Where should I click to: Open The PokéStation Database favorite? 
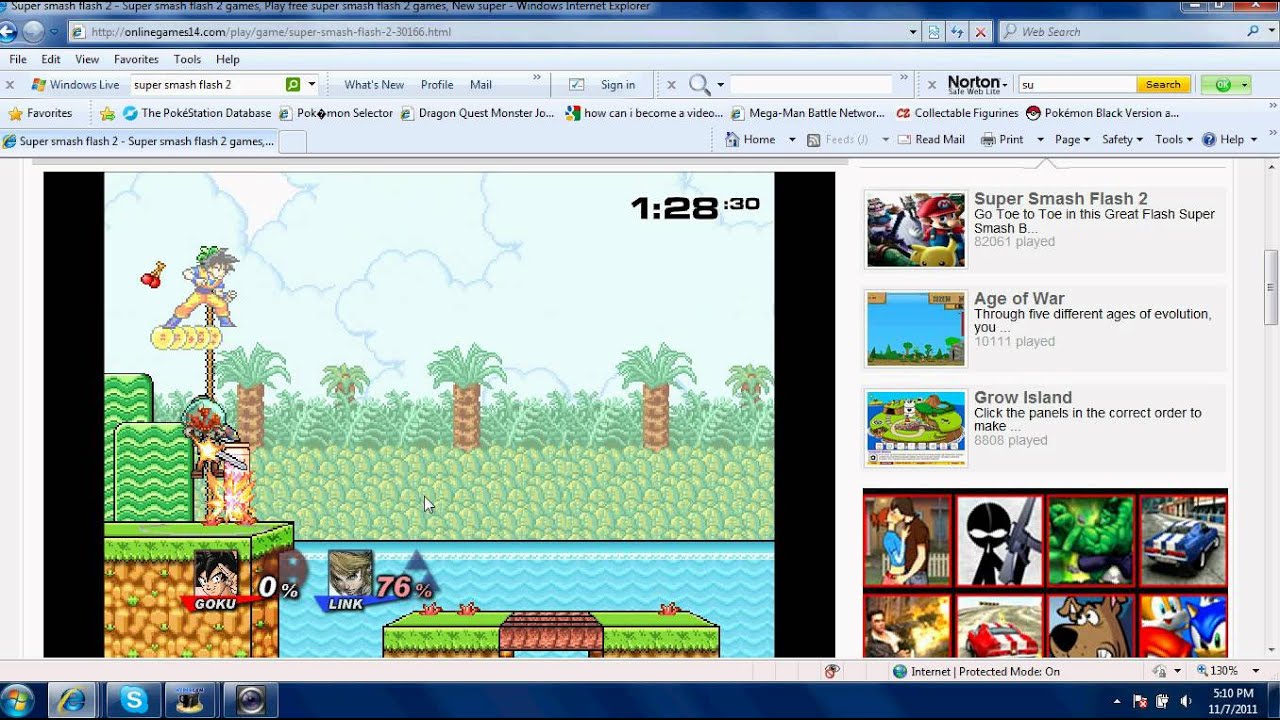click(x=197, y=113)
